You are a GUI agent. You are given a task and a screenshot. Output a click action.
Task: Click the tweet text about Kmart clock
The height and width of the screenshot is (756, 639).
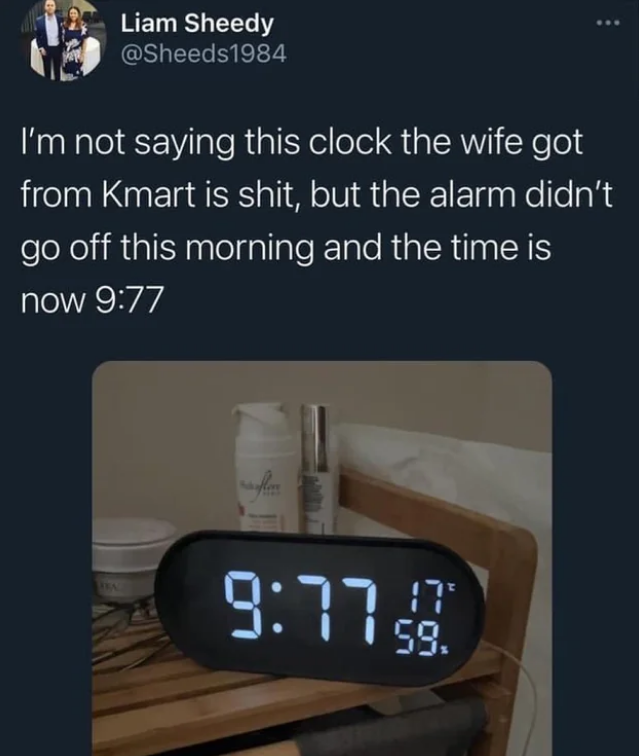[317, 222]
